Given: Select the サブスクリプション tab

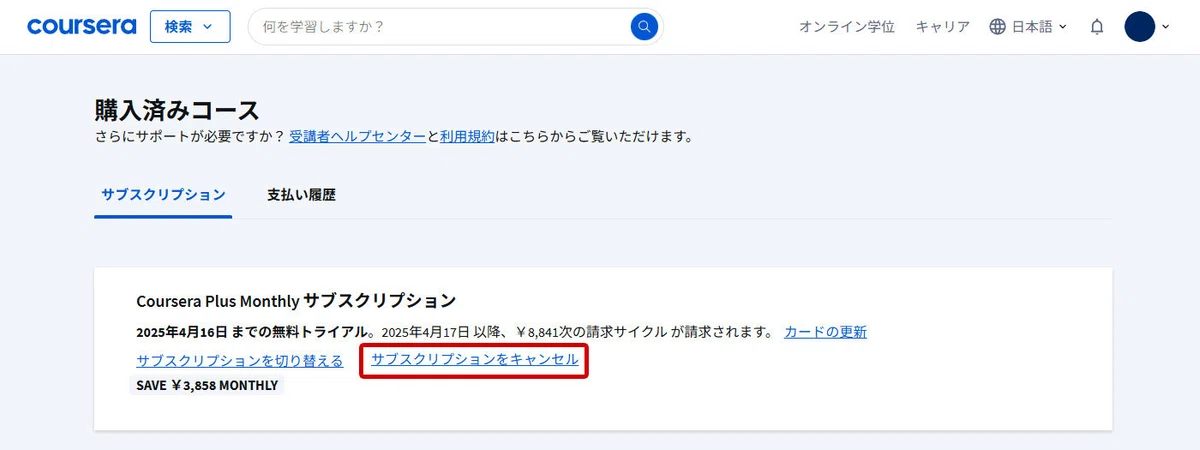Looking at the screenshot, I should tap(163, 195).
